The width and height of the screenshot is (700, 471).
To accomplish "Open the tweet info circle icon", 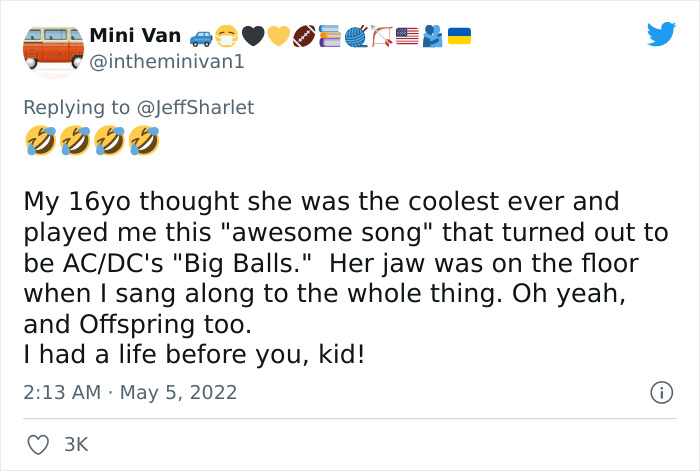I will pos(660,394).
